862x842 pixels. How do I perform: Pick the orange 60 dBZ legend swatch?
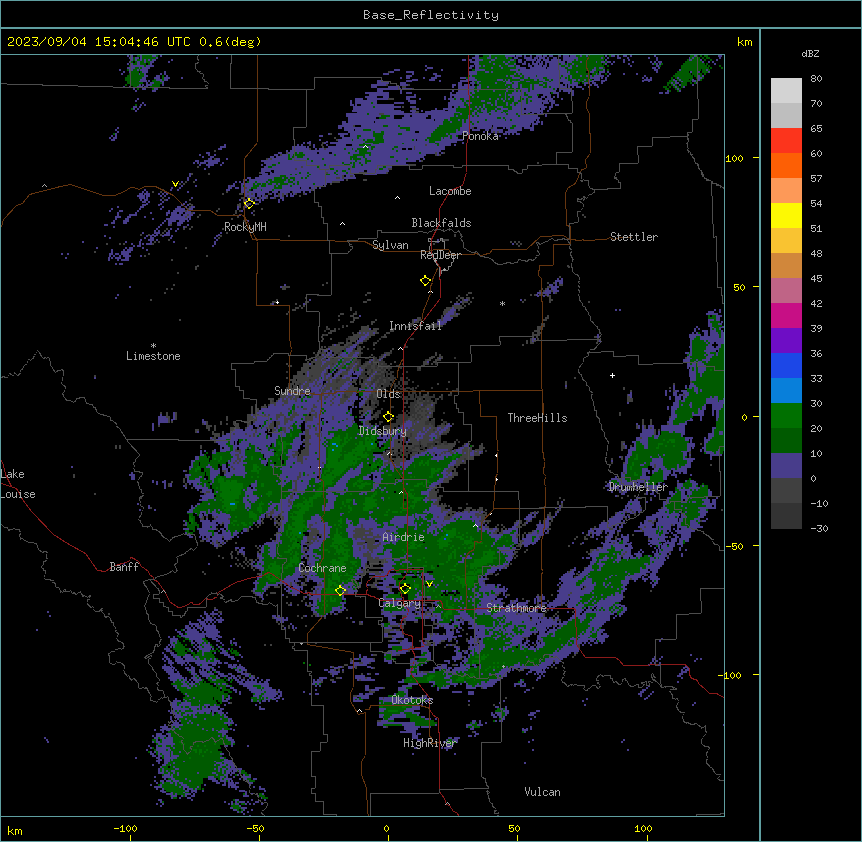tap(786, 165)
